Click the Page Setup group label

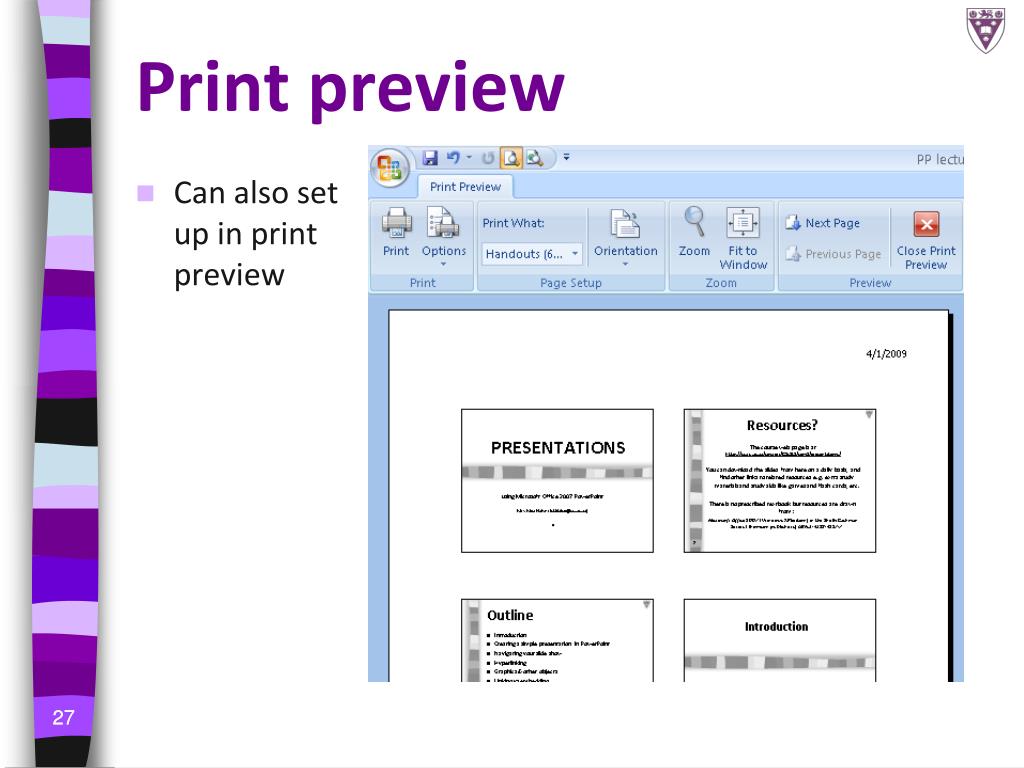(571, 283)
